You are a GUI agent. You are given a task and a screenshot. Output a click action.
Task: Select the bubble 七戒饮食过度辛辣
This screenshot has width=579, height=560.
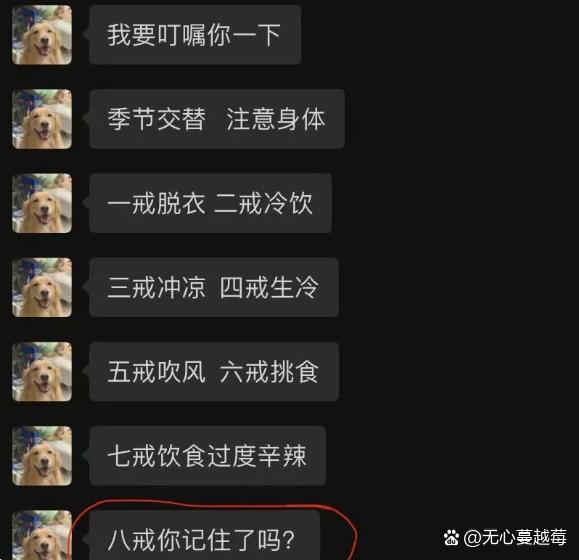click(207, 456)
